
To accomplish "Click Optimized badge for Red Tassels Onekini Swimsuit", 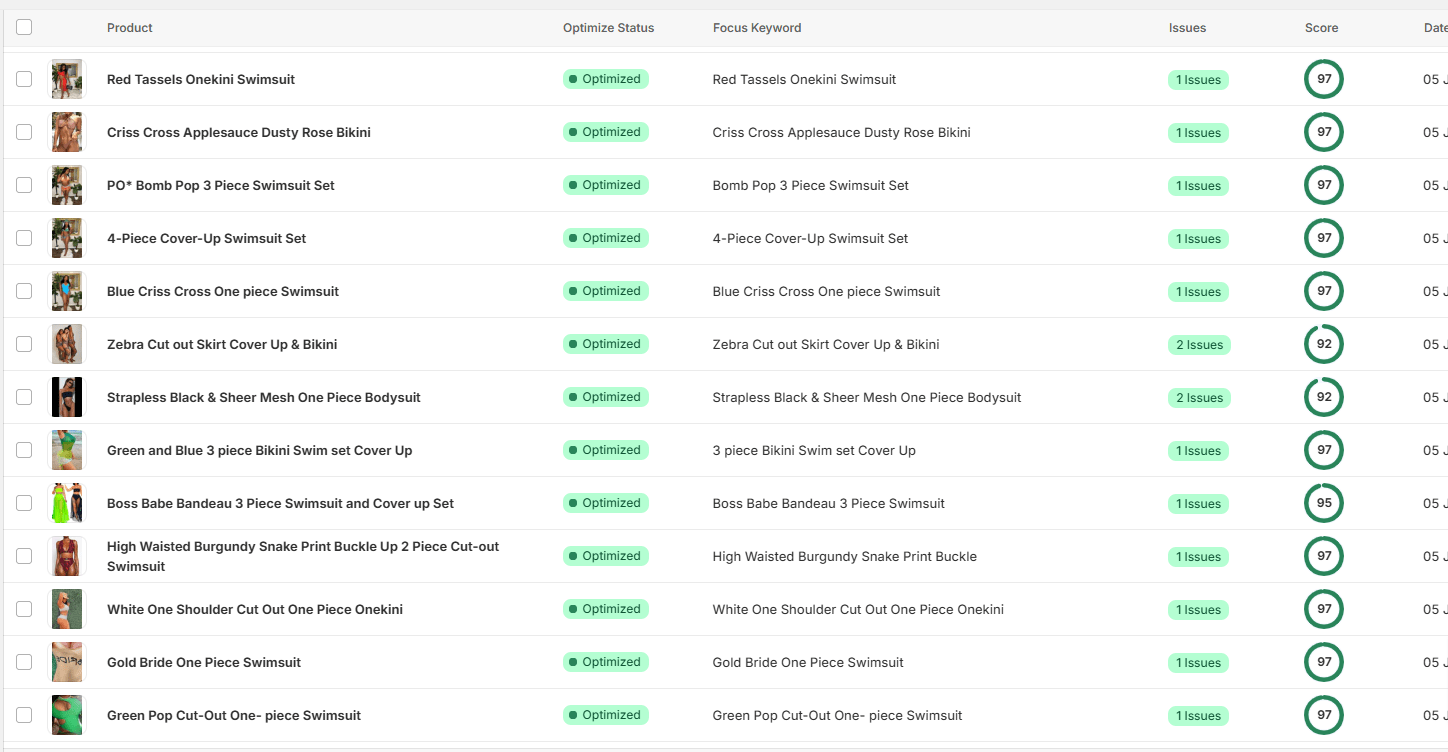I will point(606,79).
